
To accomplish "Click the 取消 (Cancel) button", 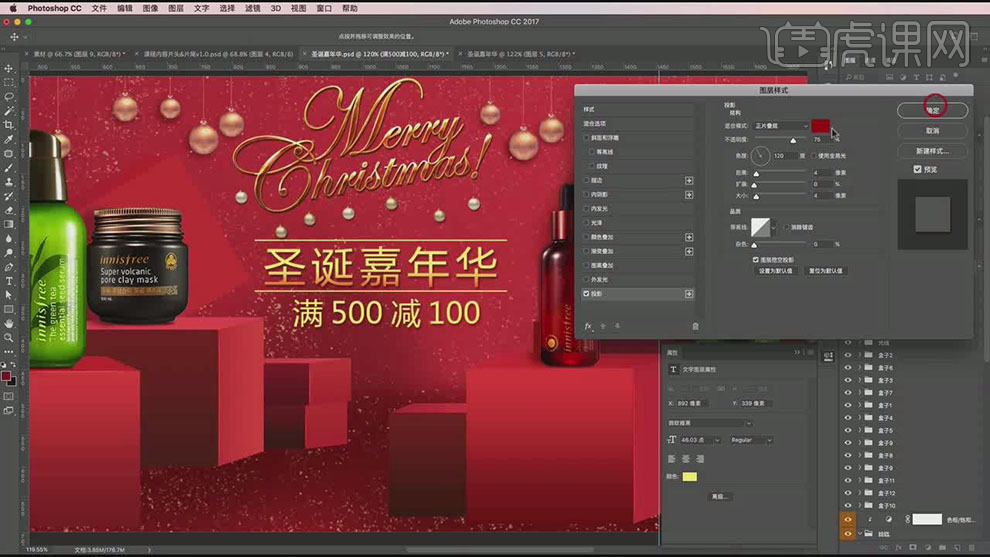I will [933, 131].
